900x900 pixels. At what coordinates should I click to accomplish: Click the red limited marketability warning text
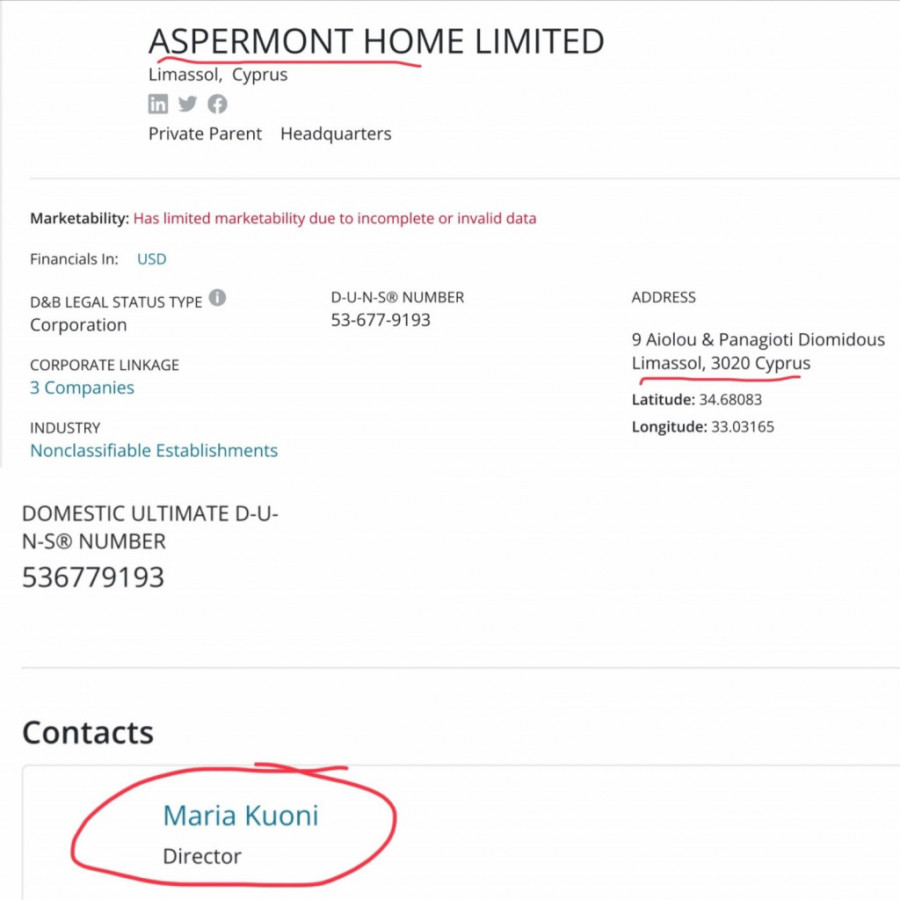(x=335, y=219)
